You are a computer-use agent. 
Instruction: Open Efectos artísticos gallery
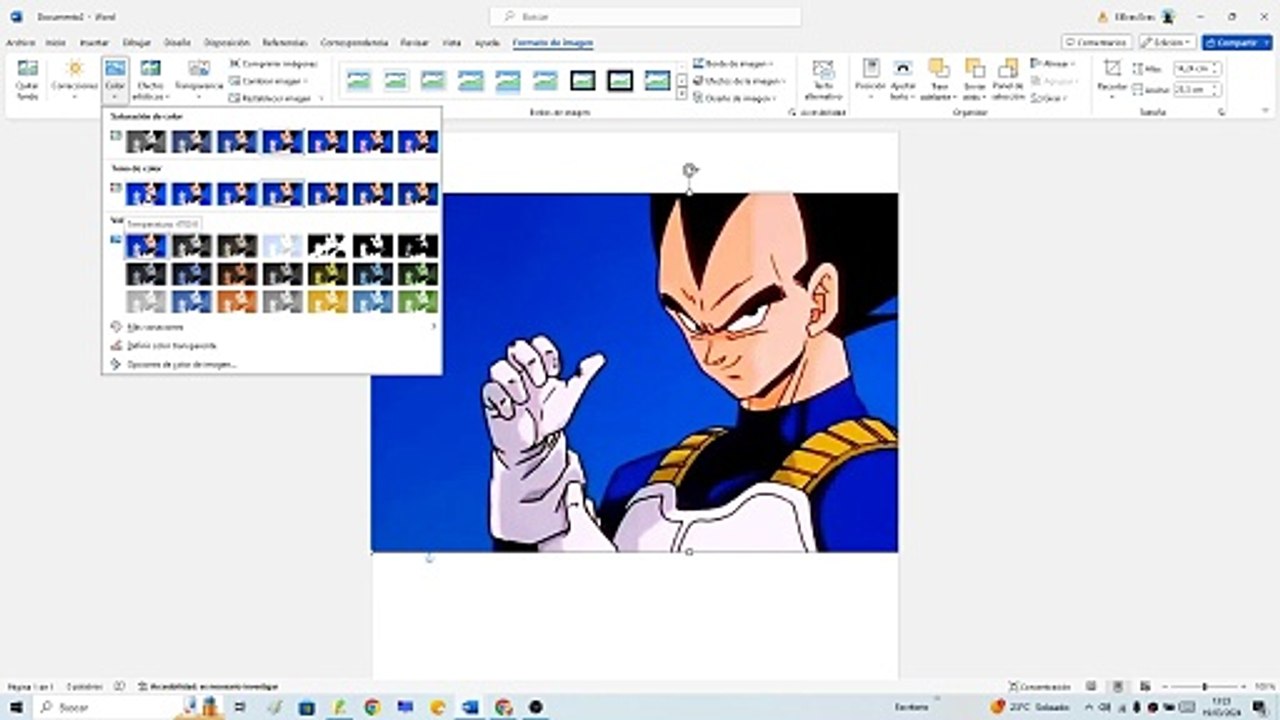coord(150,79)
